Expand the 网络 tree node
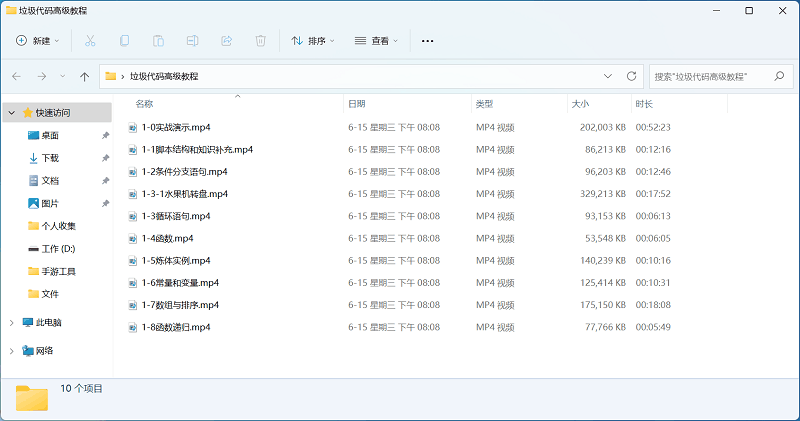This screenshot has height=421, width=800. click(x=11, y=351)
